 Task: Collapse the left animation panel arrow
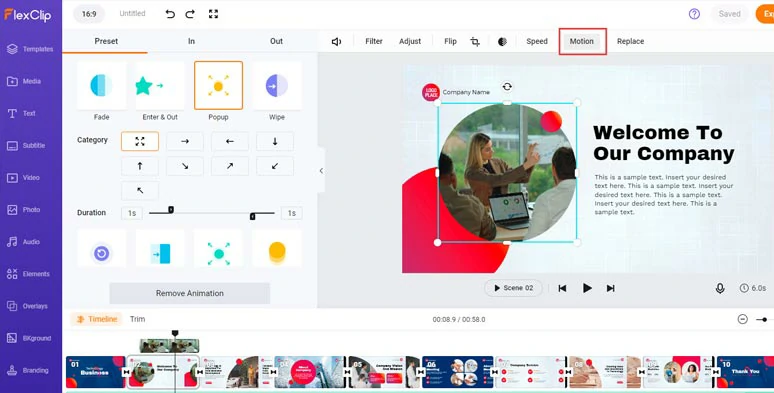(321, 171)
